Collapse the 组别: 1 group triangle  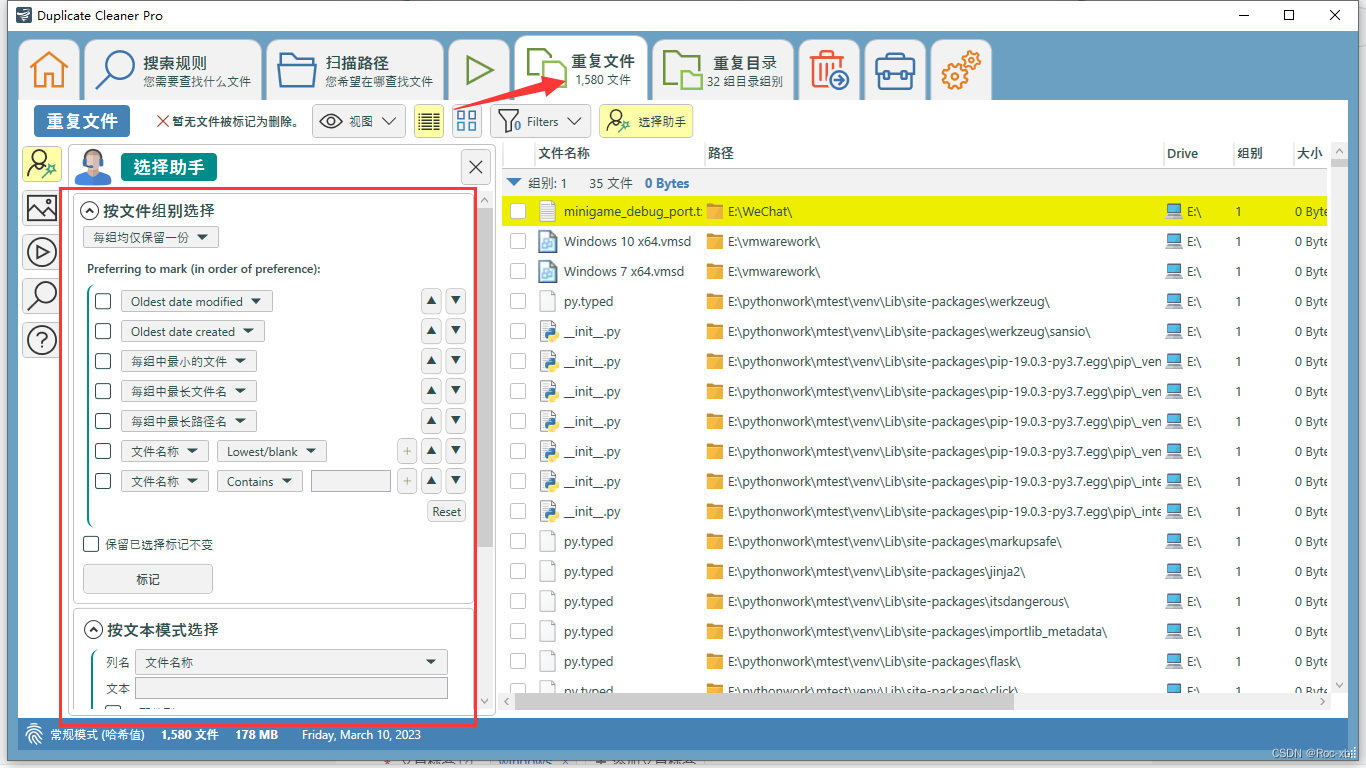pyautogui.click(x=514, y=183)
